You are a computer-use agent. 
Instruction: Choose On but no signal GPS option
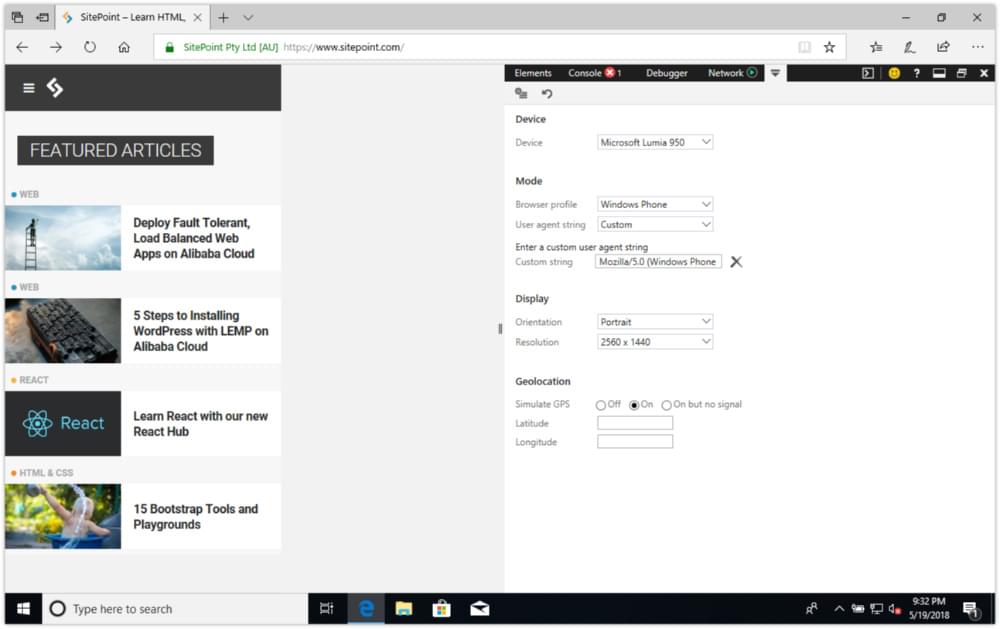pyautogui.click(x=667, y=405)
